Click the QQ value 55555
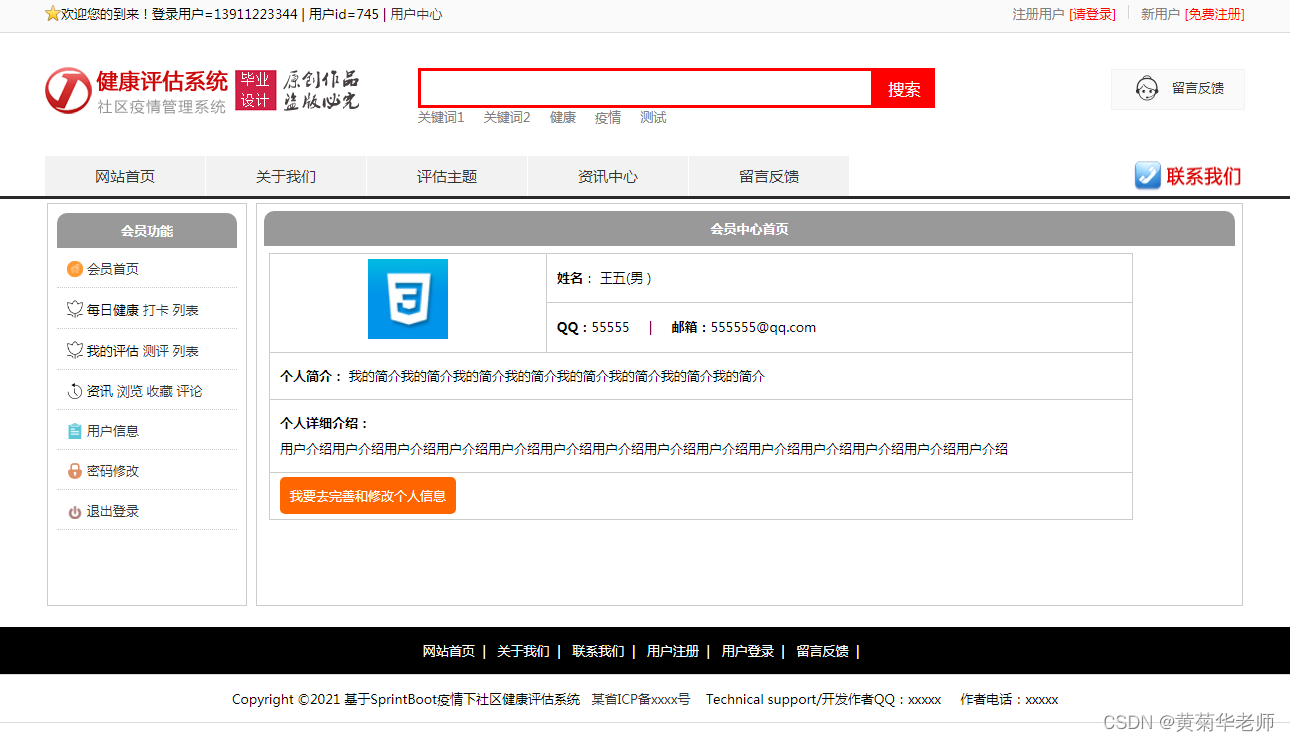The image size is (1290, 742). click(x=611, y=327)
